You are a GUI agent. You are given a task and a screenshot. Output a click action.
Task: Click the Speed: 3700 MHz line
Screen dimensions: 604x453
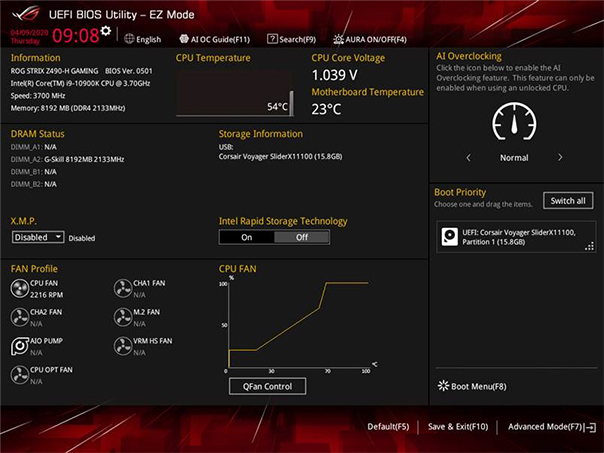point(38,96)
